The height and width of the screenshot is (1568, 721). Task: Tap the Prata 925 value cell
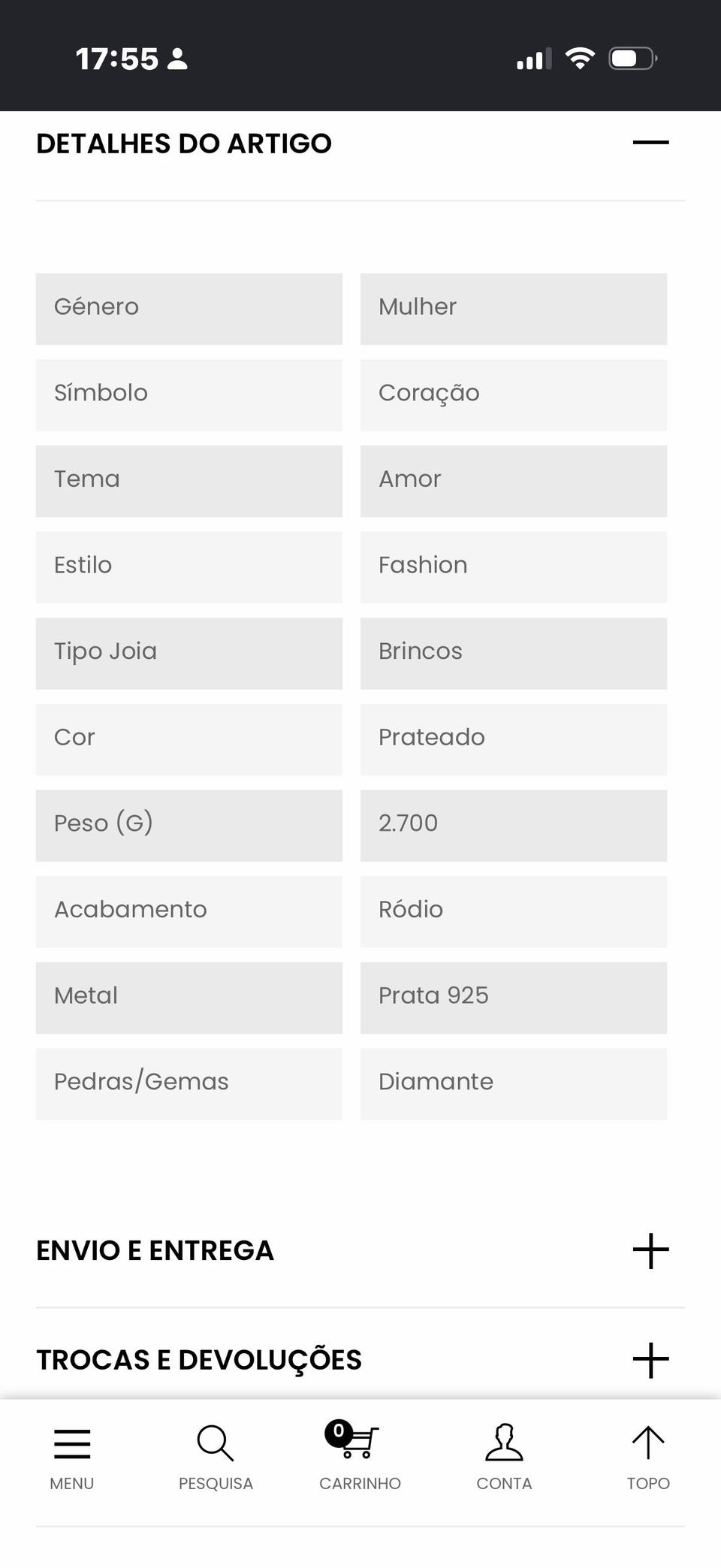point(514,998)
